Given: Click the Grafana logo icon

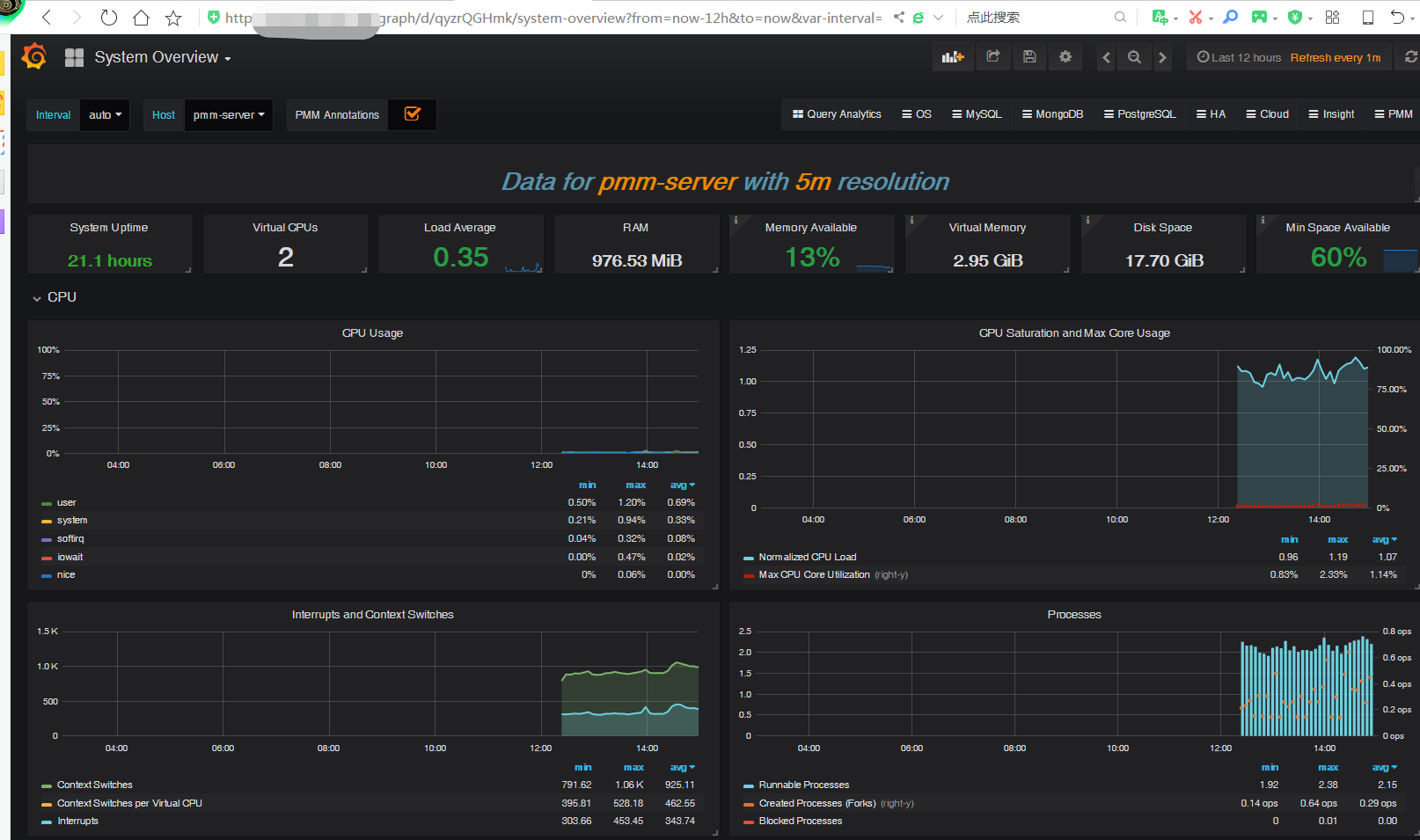Looking at the screenshot, I should [34, 57].
